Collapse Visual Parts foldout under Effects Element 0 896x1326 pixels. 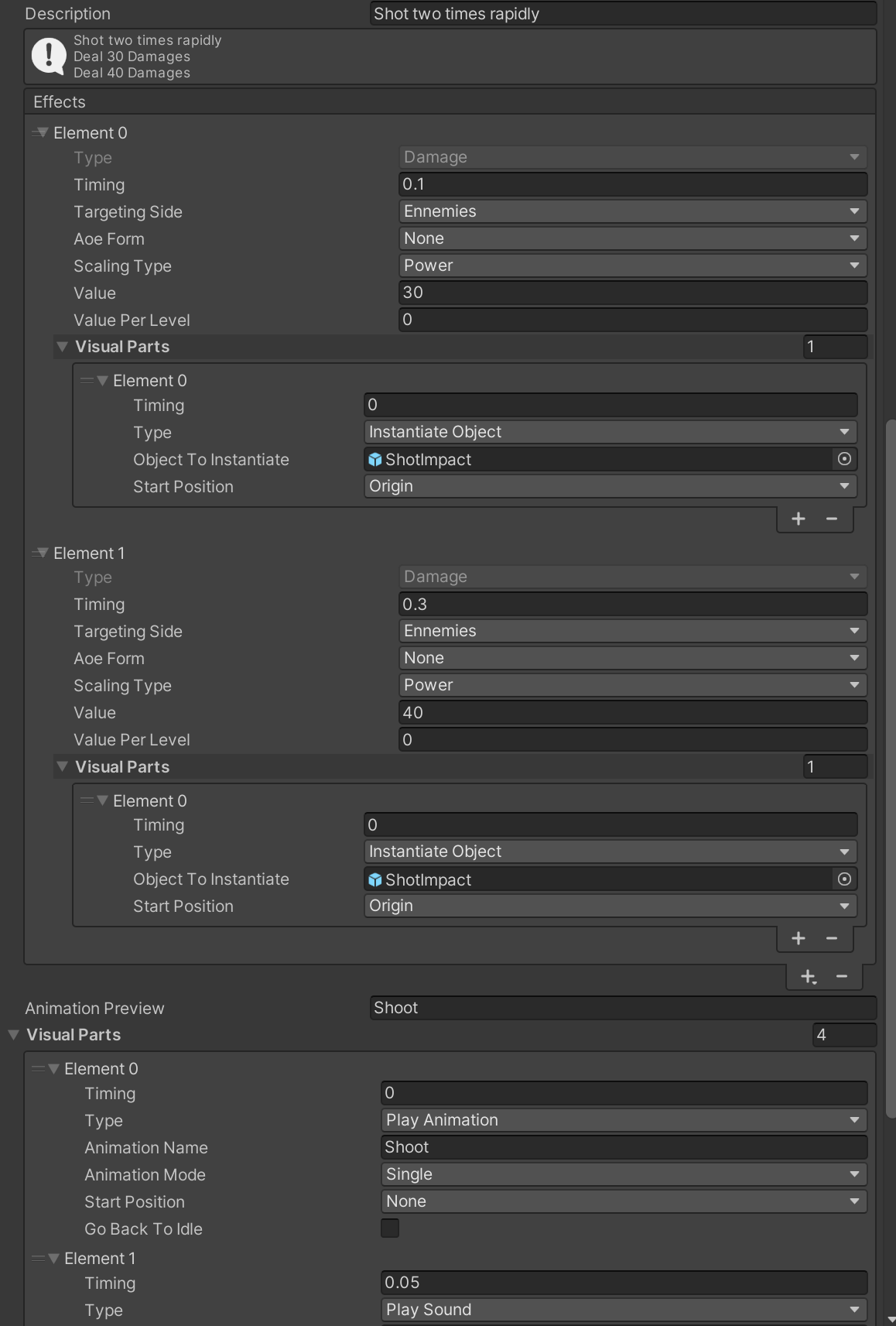tap(63, 347)
